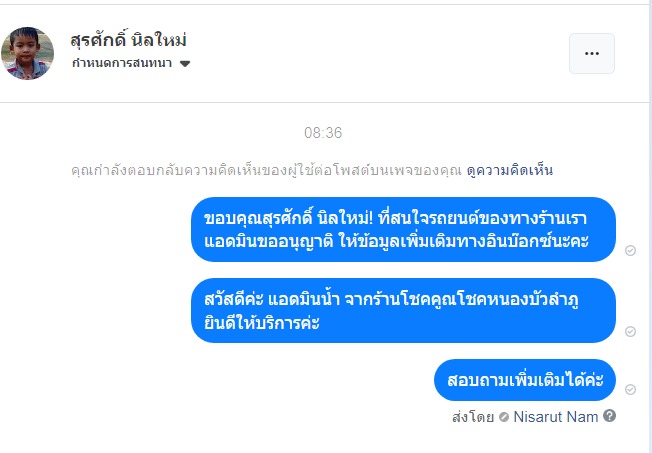Click the delivered checkmark beside the first message
This screenshot has height=453, width=652.
[630, 250]
